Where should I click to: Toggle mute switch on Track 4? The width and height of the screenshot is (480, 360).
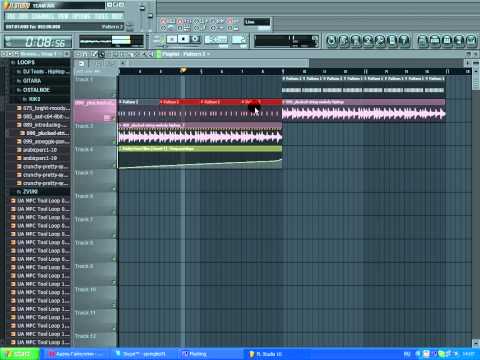tap(114, 166)
